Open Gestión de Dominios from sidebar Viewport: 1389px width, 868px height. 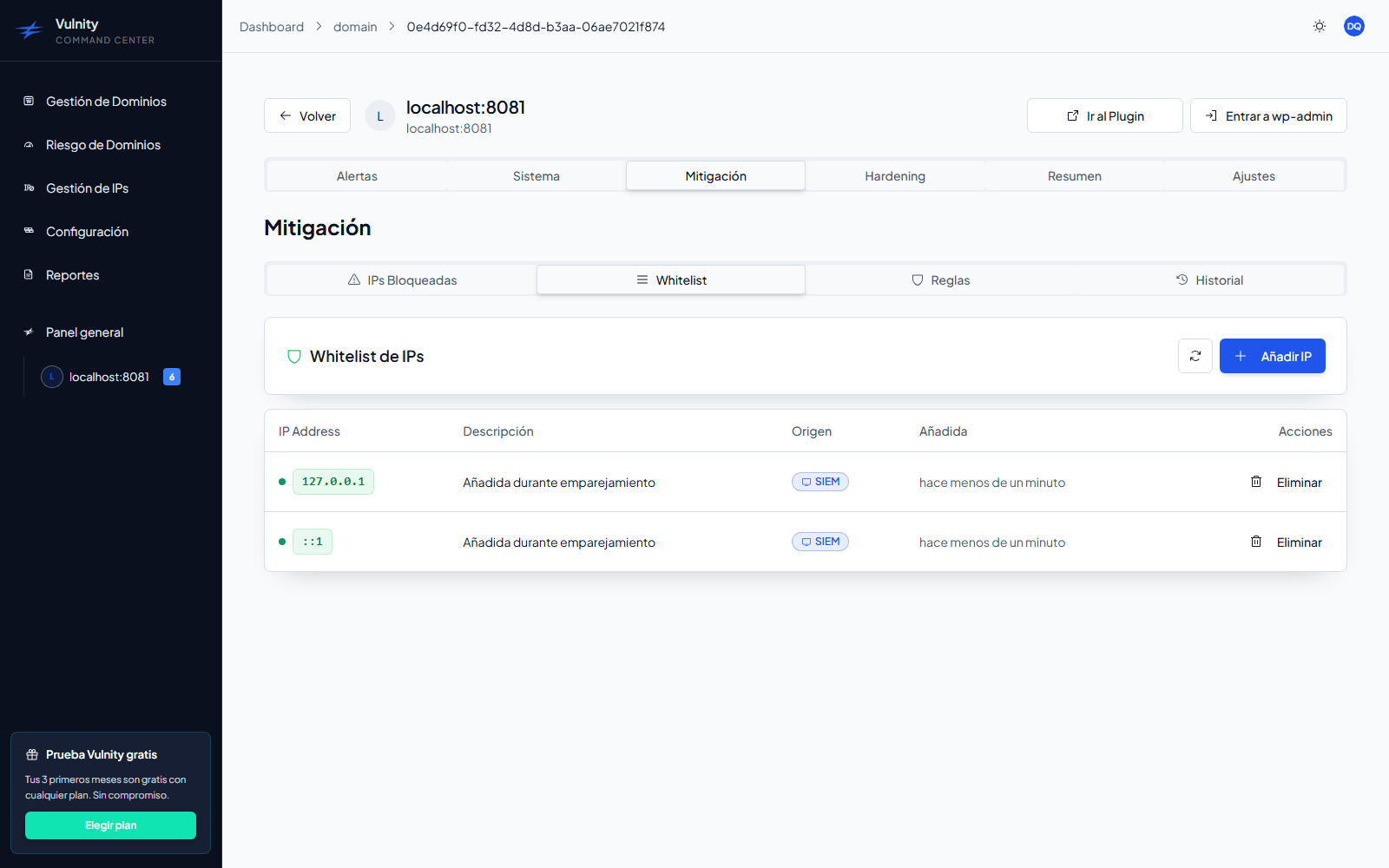coord(106,102)
